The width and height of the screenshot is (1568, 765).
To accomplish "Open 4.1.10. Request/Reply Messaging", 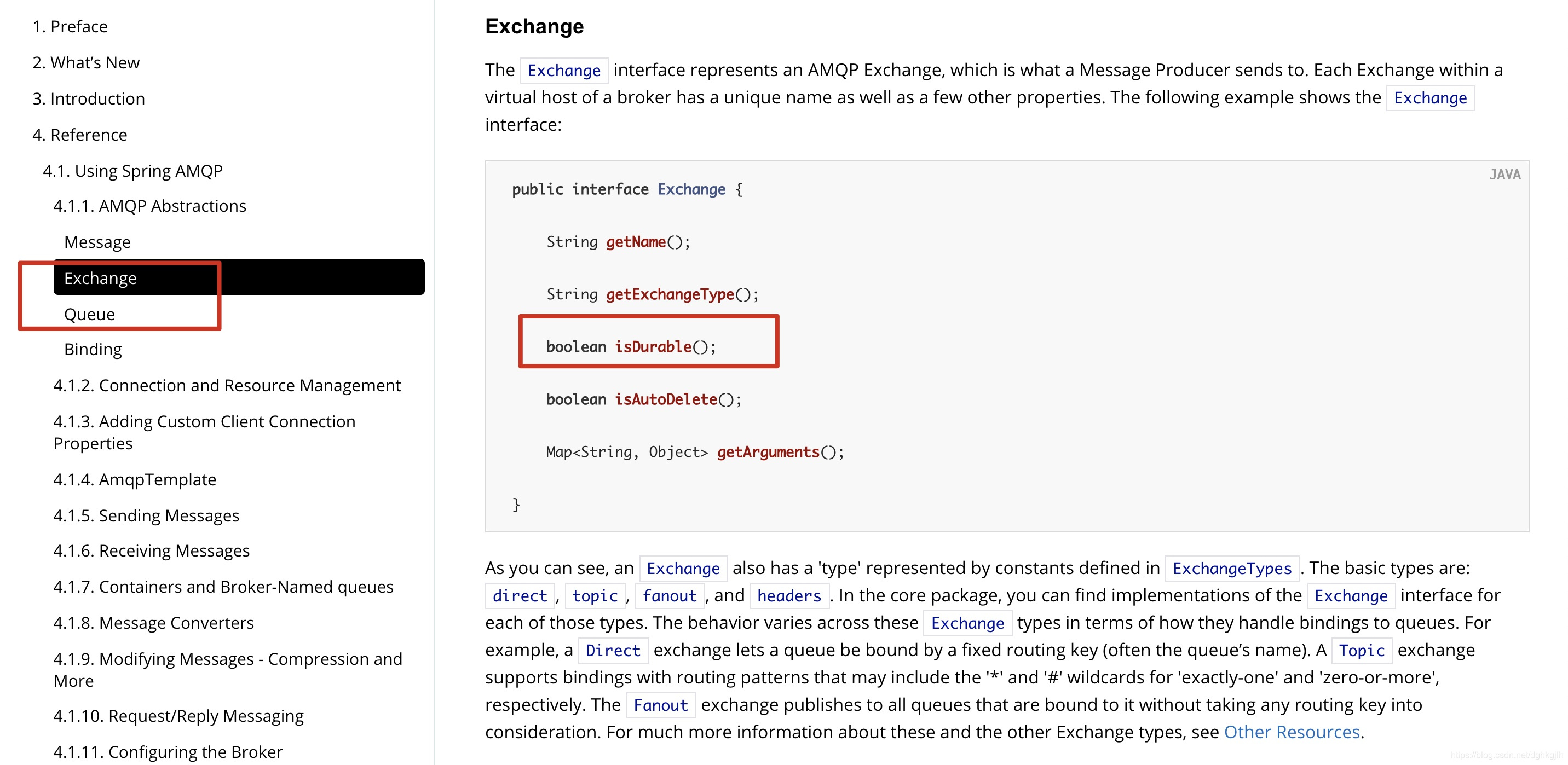I will point(178,716).
